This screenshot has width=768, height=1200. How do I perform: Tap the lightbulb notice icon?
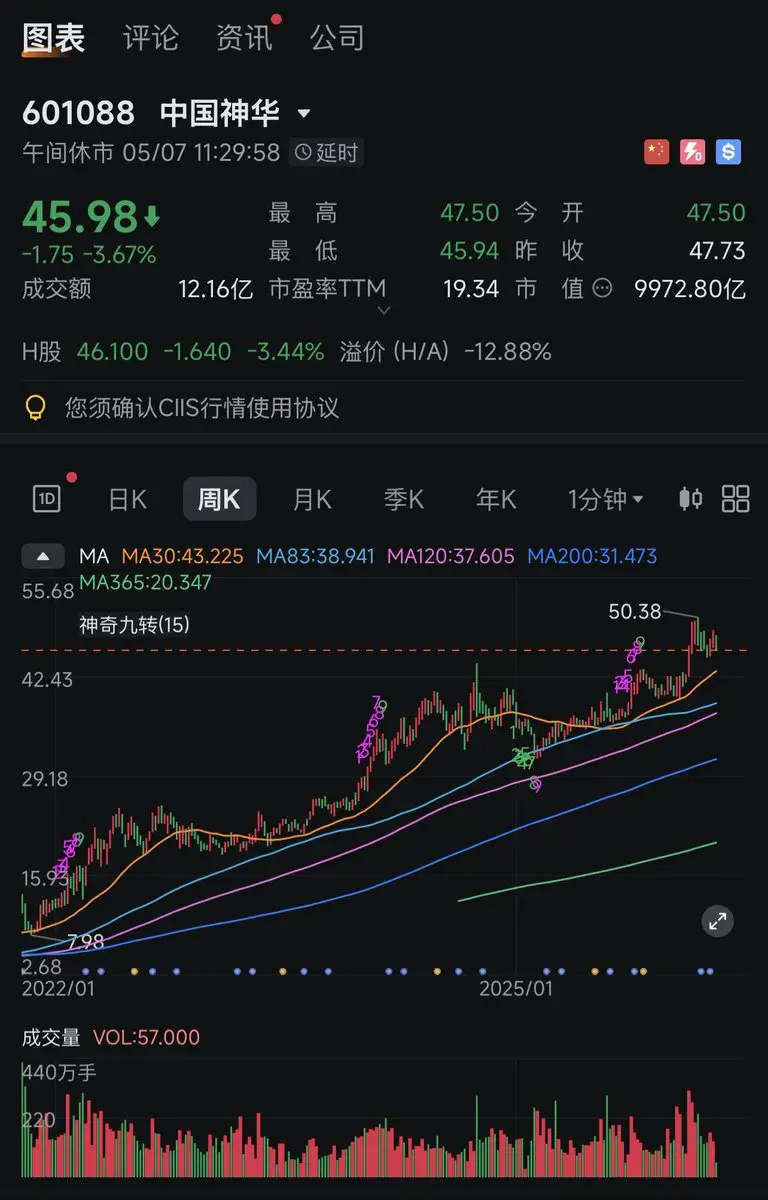pyautogui.click(x=35, y=407)
